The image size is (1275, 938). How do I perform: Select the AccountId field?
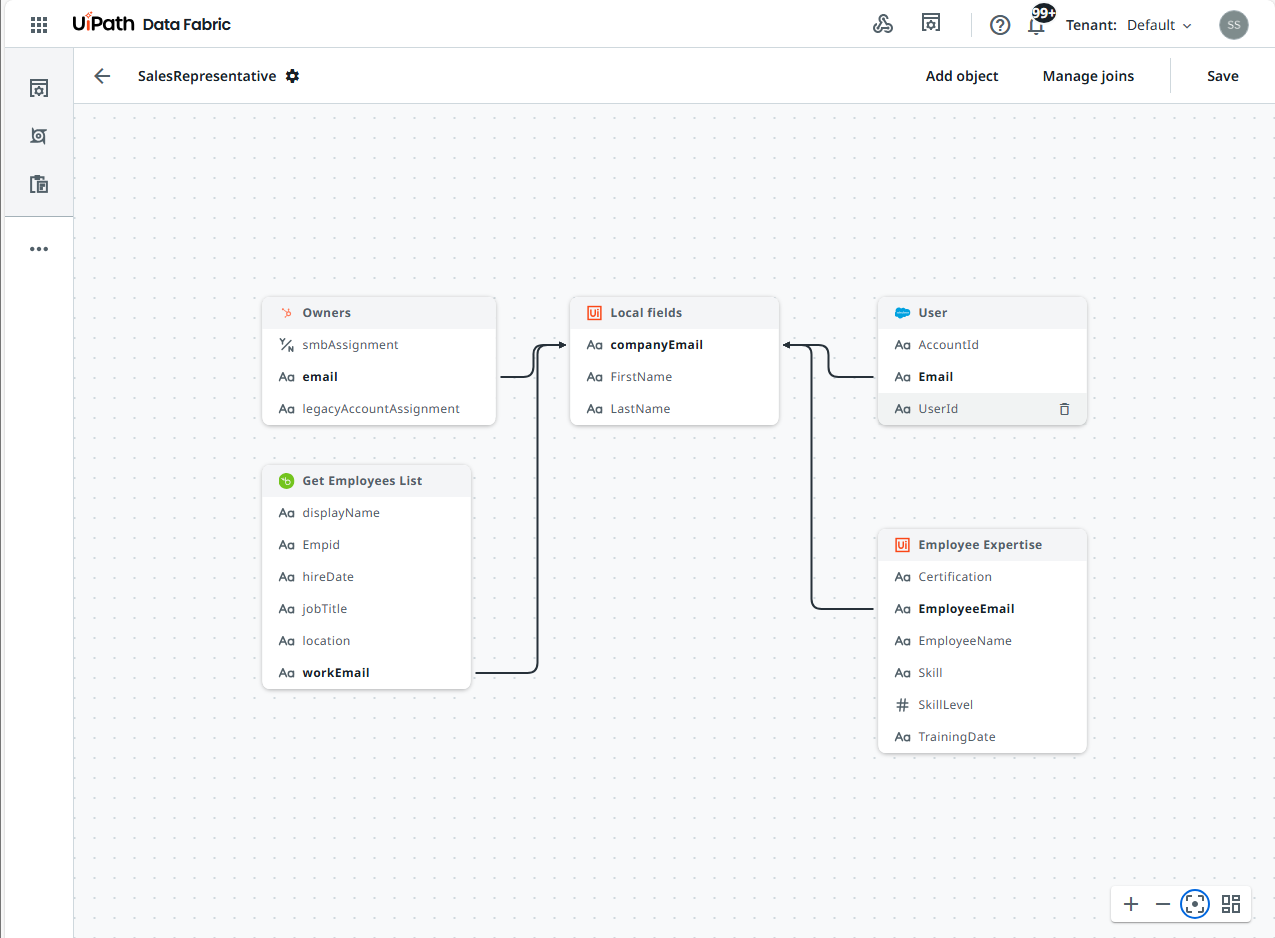[x=982, y=345]
